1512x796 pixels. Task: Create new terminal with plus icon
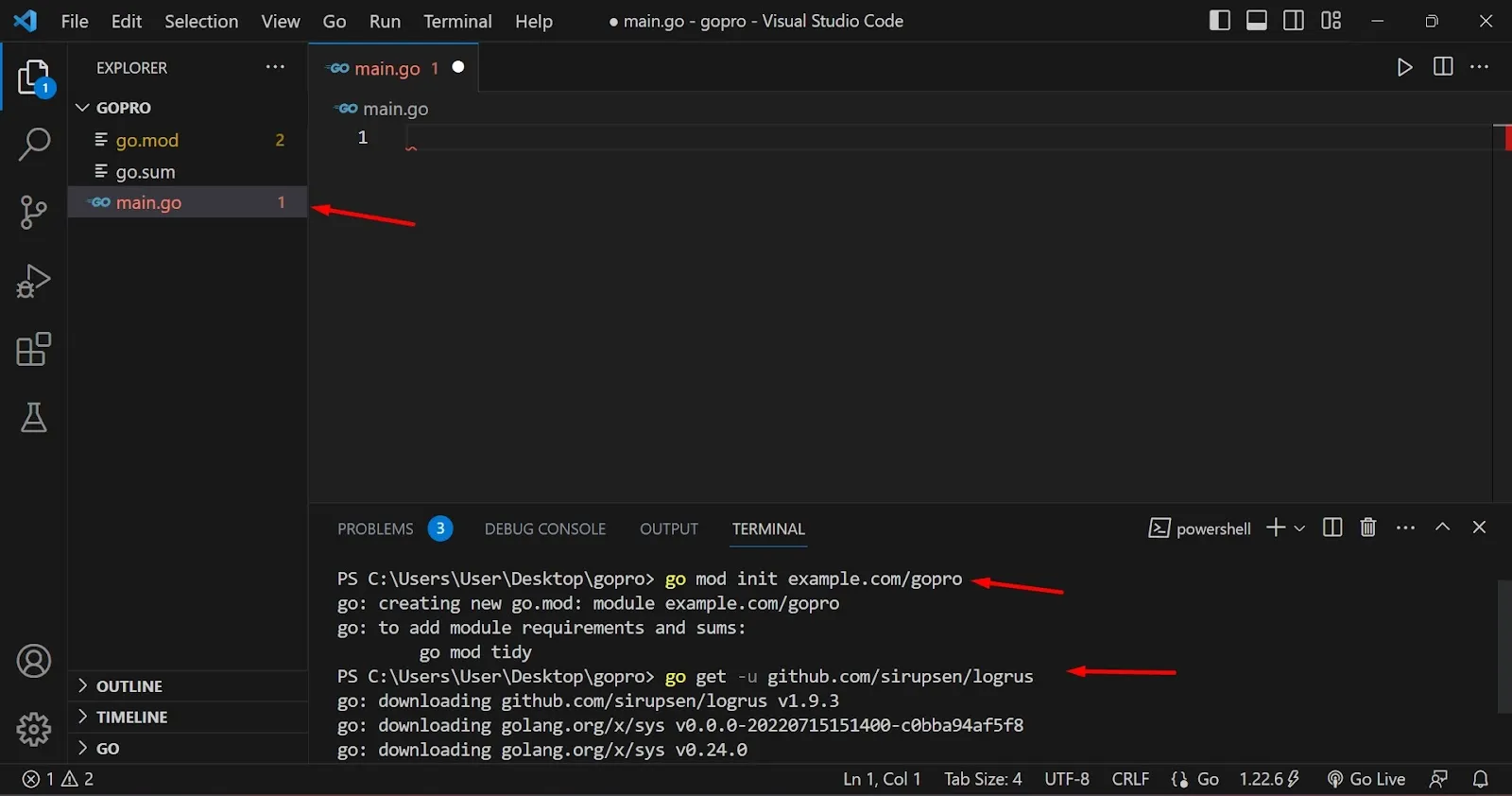click(x=1276, y=528)
